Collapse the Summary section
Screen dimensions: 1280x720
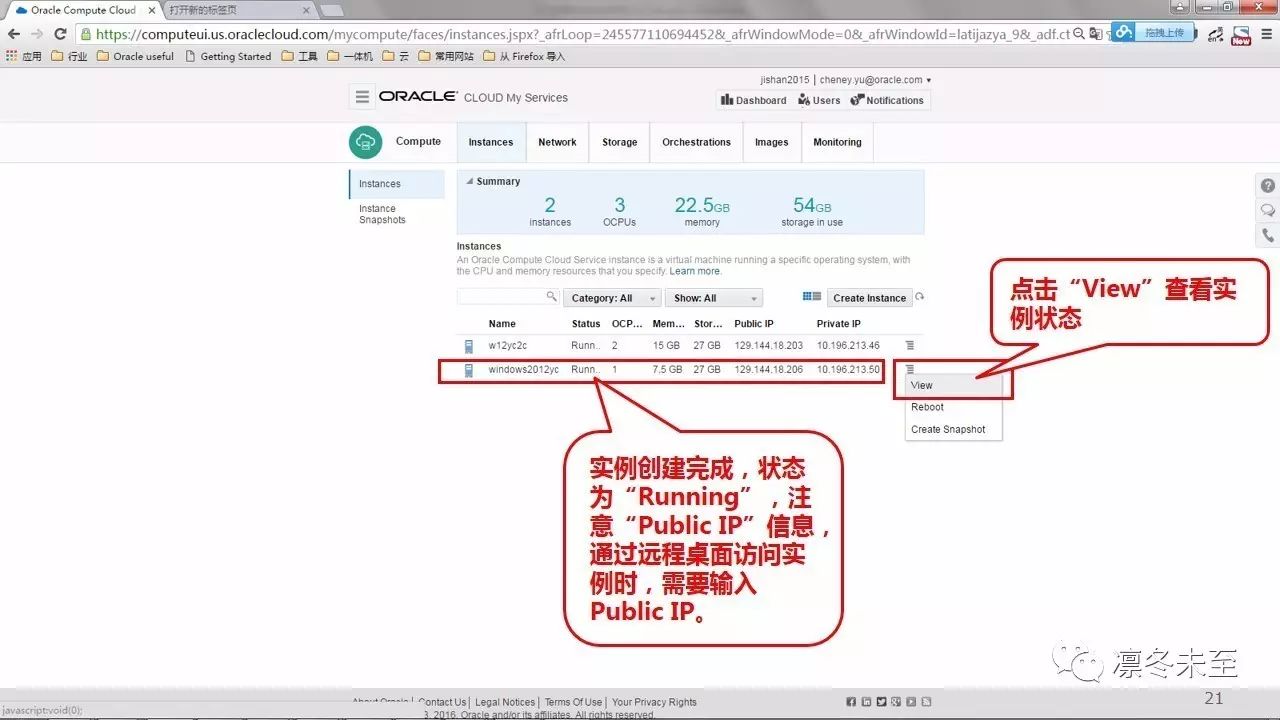pyautogui.click(x=470, y=181)
